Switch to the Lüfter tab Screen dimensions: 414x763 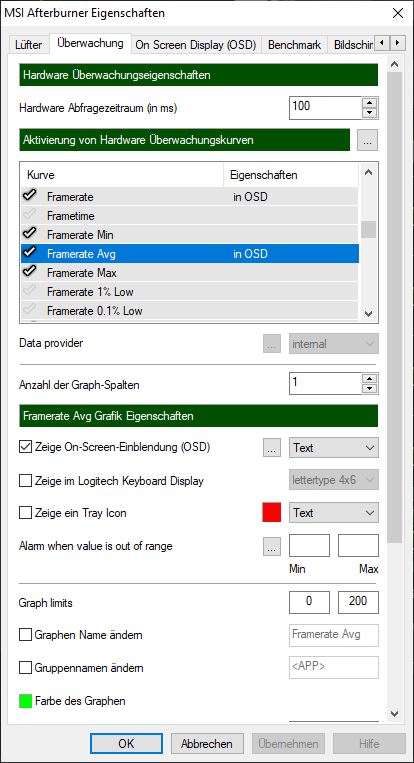coord(28,45)
